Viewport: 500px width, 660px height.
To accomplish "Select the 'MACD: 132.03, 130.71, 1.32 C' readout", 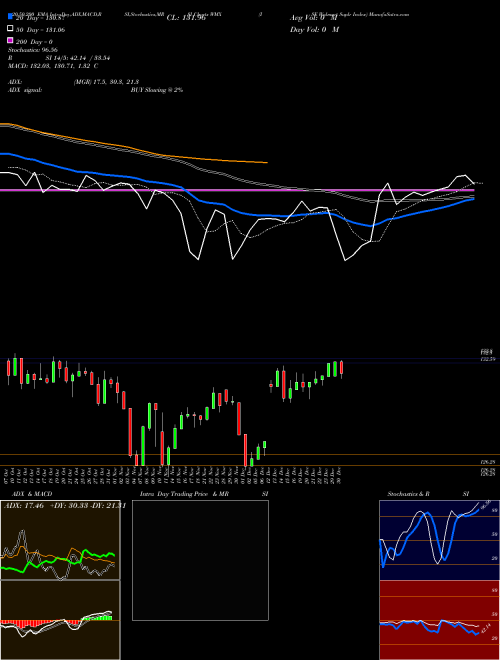I will [53, 66].
